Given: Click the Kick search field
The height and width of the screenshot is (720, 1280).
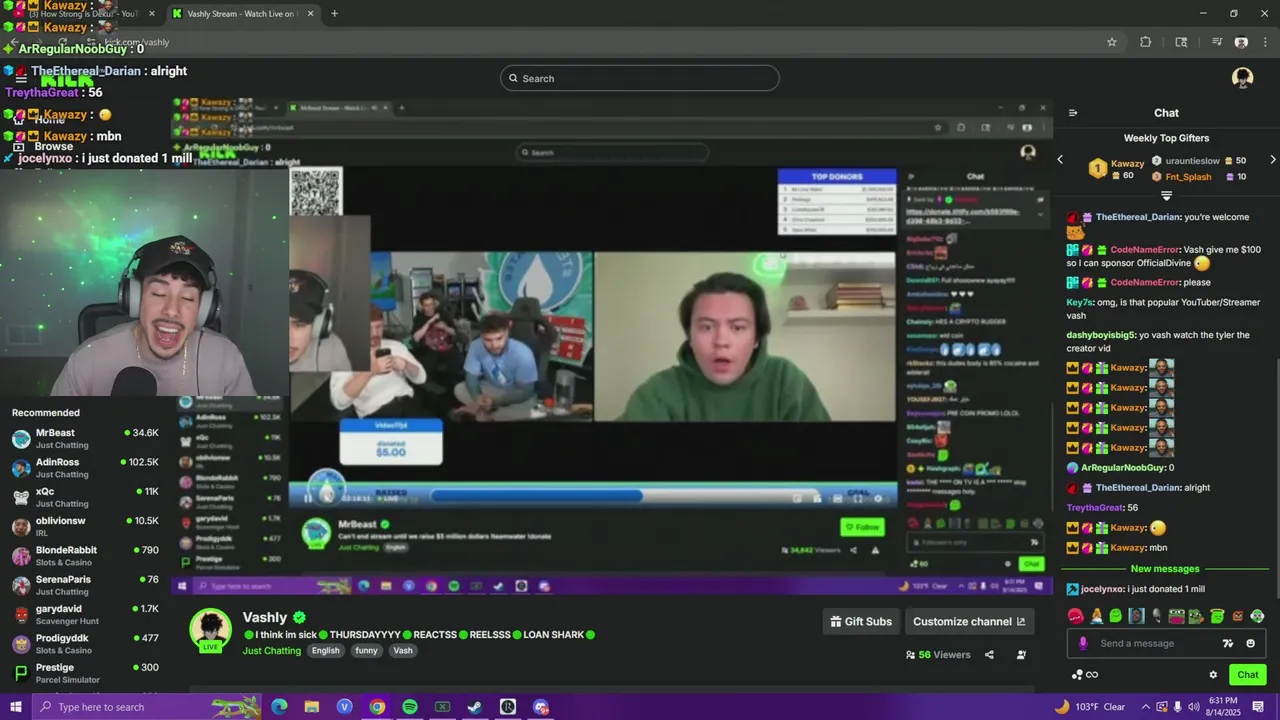Looking at the screenshot, I should point(640,78).
